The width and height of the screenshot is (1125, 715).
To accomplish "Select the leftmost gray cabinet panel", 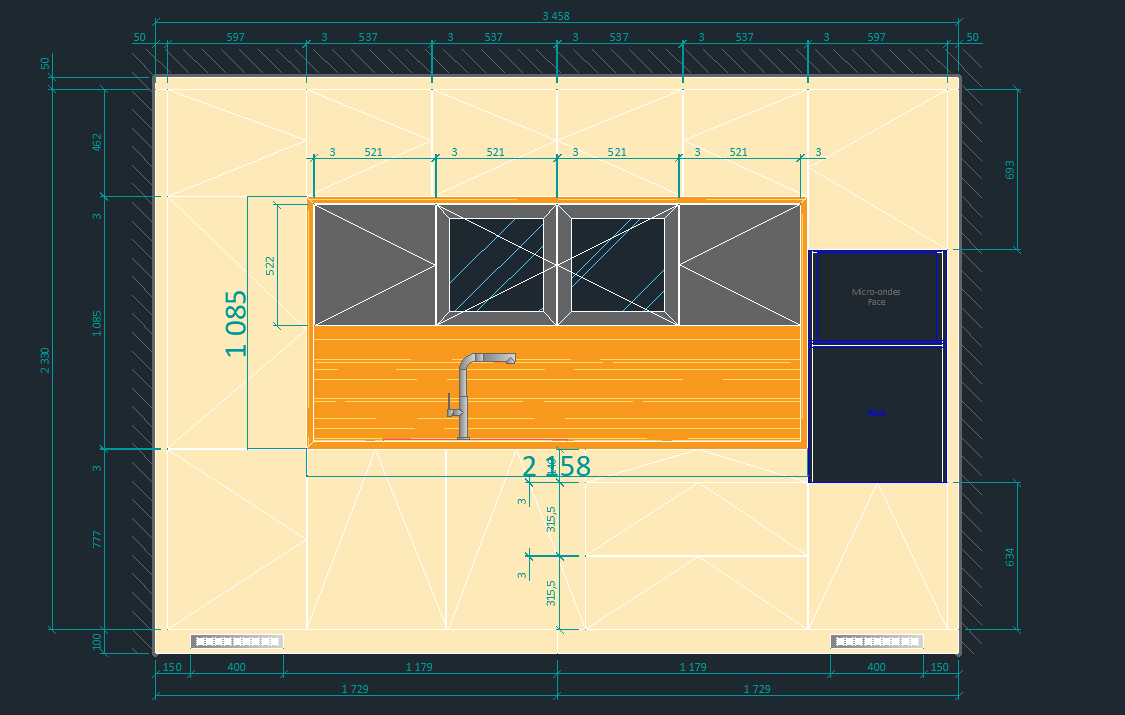I will click(x=374, y=264).
